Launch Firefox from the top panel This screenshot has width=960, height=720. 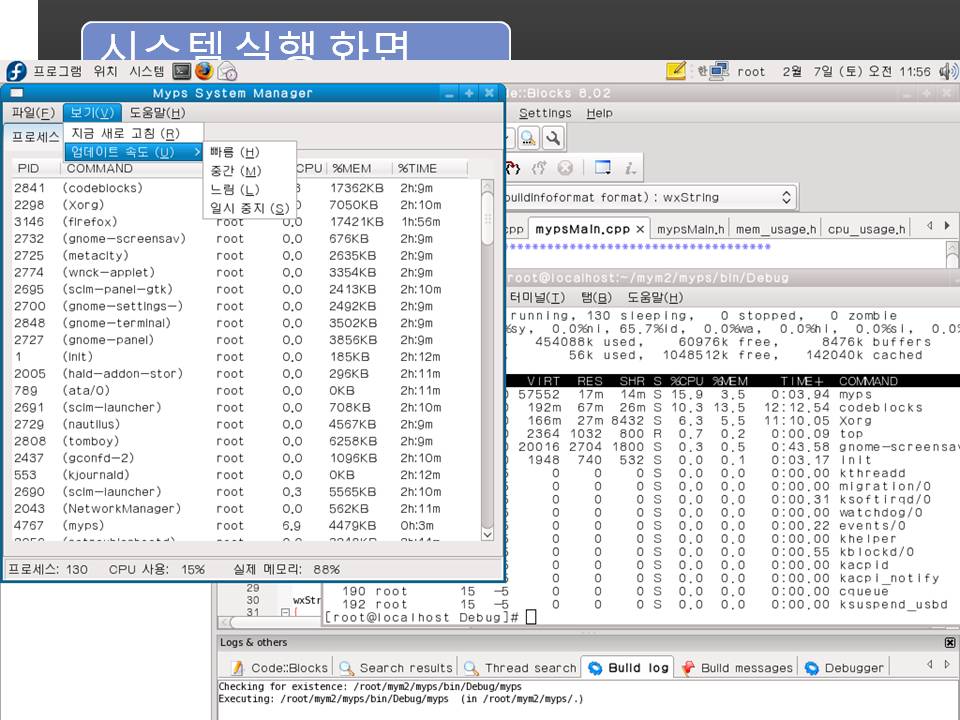204,71
